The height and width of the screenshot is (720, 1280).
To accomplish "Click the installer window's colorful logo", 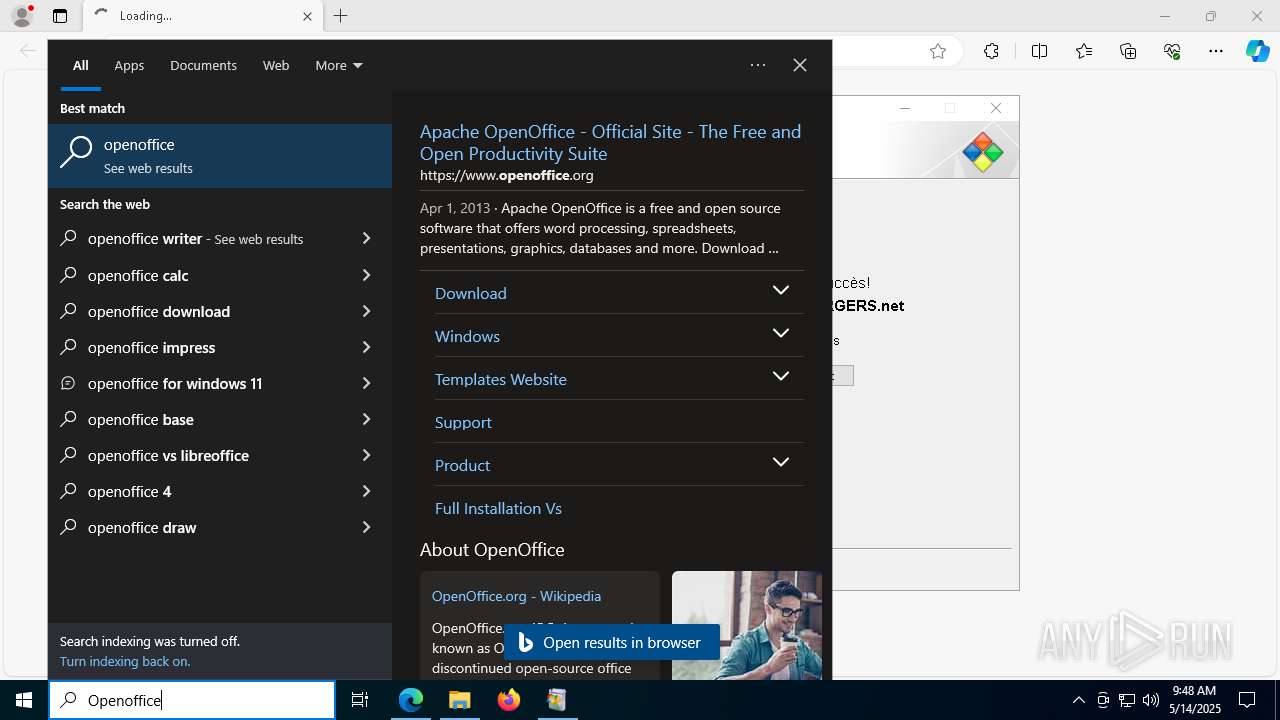I will [x=982, y=152].
